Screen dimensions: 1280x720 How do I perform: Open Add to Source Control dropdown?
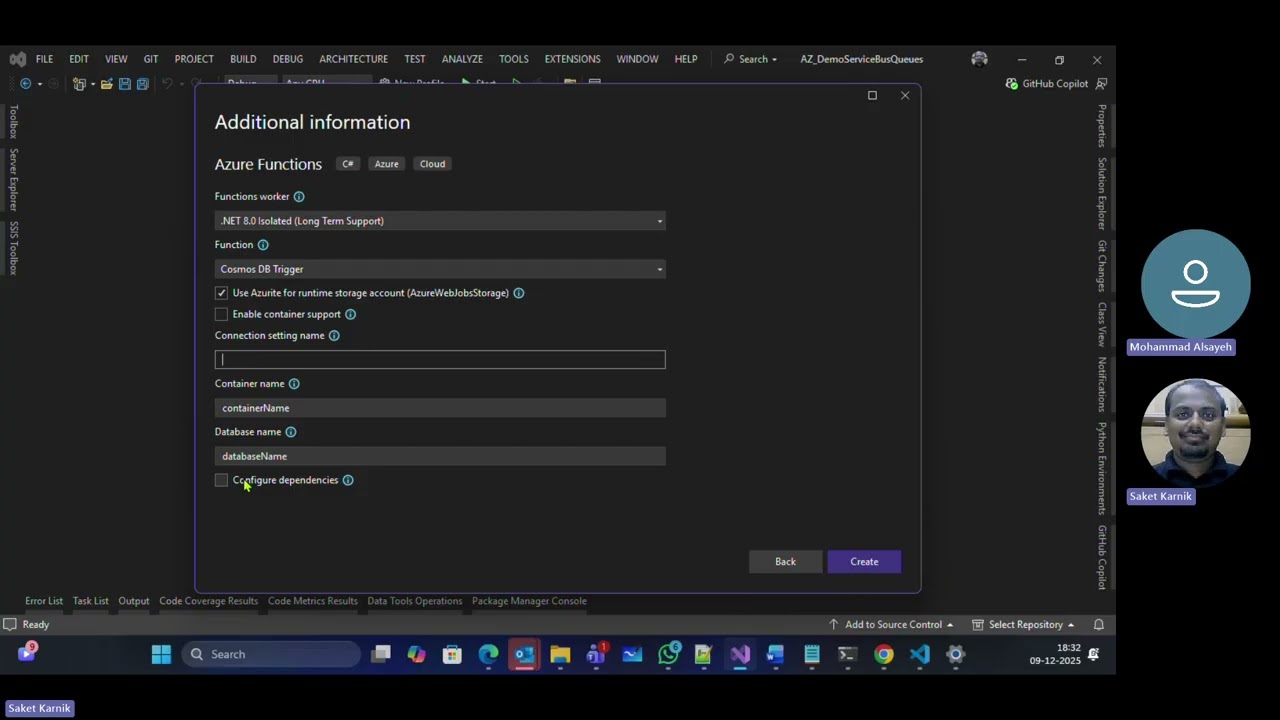tap(890, 625)
